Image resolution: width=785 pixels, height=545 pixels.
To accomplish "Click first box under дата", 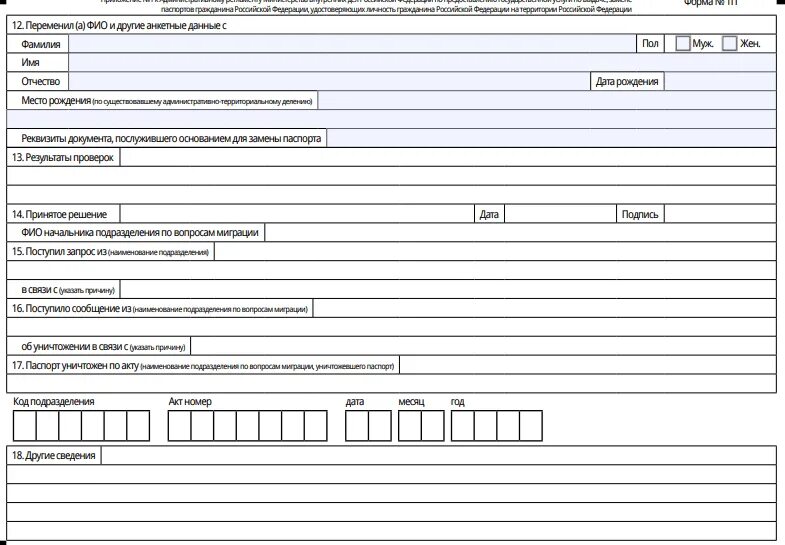I will (x=357, y=426).
